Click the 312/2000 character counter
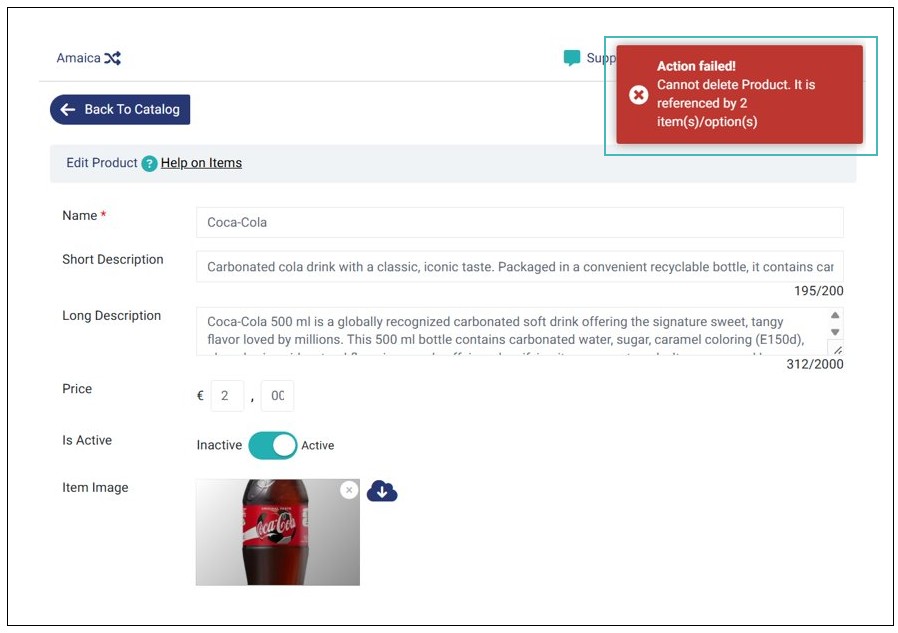The image size is (898, 633). click(815, 364)
